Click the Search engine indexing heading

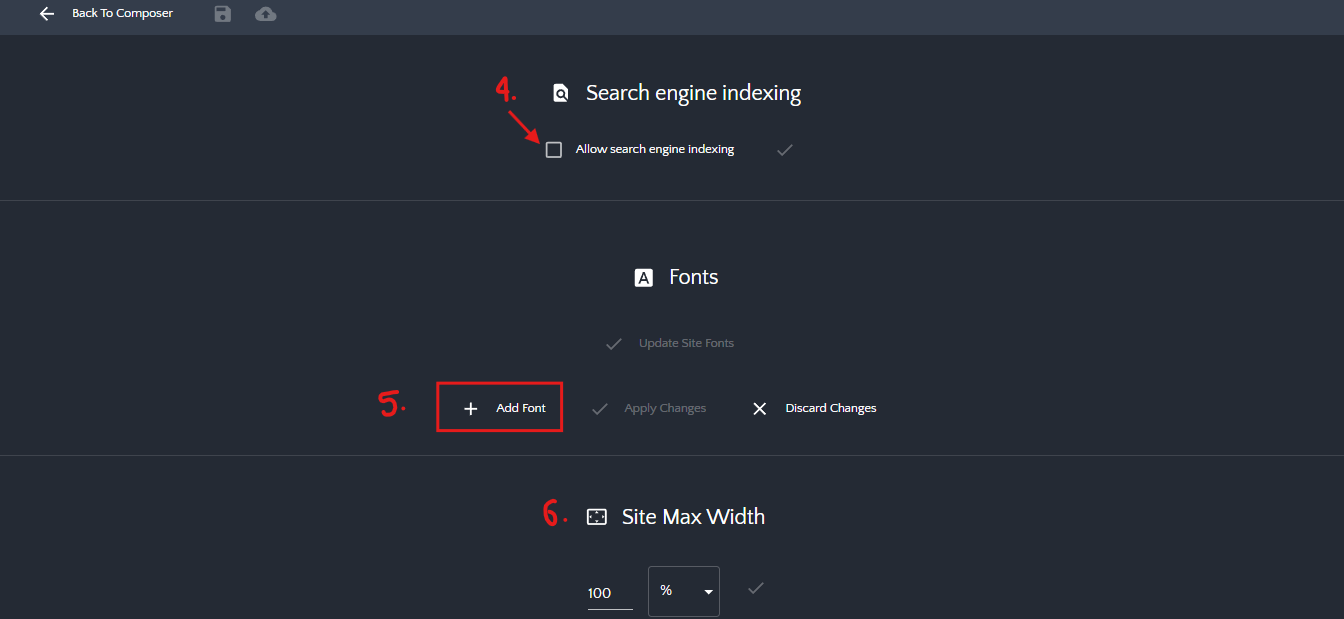pyautogui.click(x=693, y=94)
